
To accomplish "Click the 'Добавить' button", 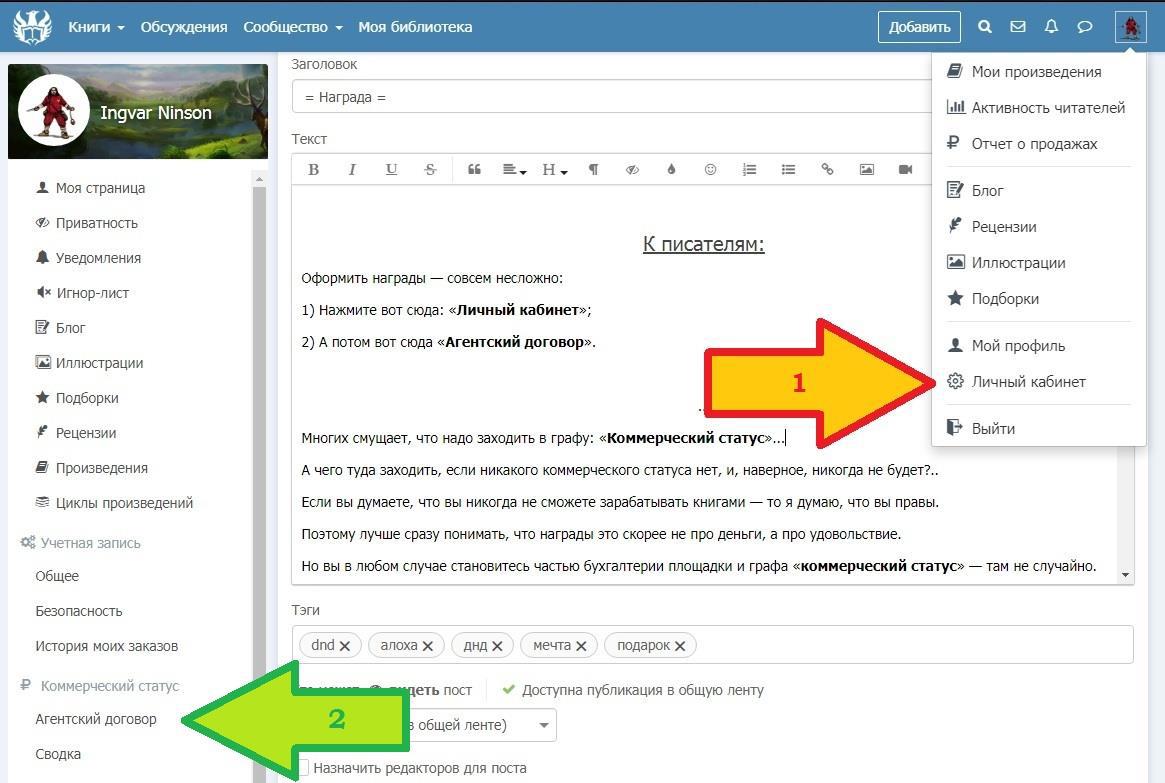I will [x=918, y=27].
